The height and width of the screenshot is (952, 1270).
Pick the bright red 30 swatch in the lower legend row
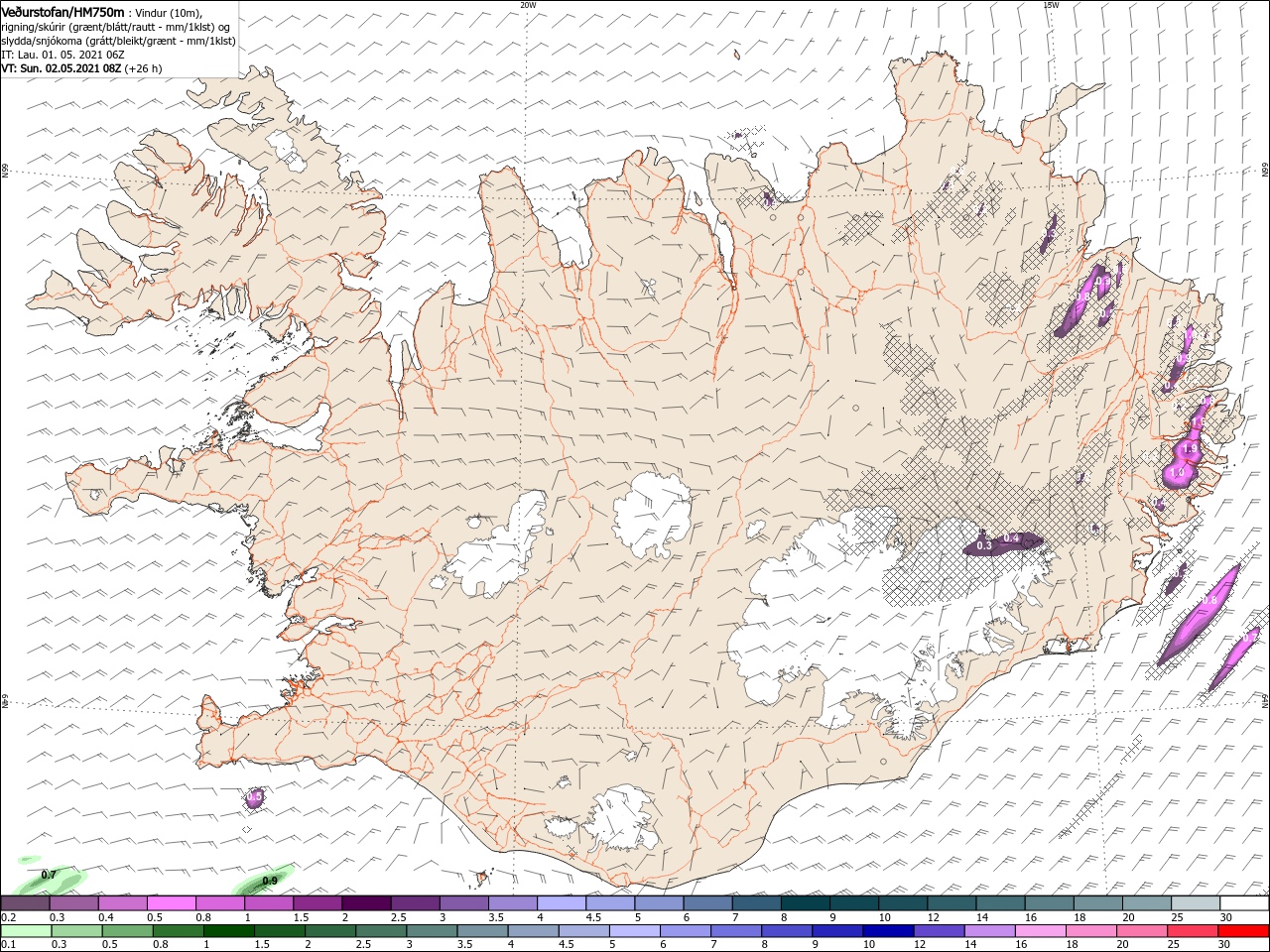pyautogui.click(x=1243, y=931)
